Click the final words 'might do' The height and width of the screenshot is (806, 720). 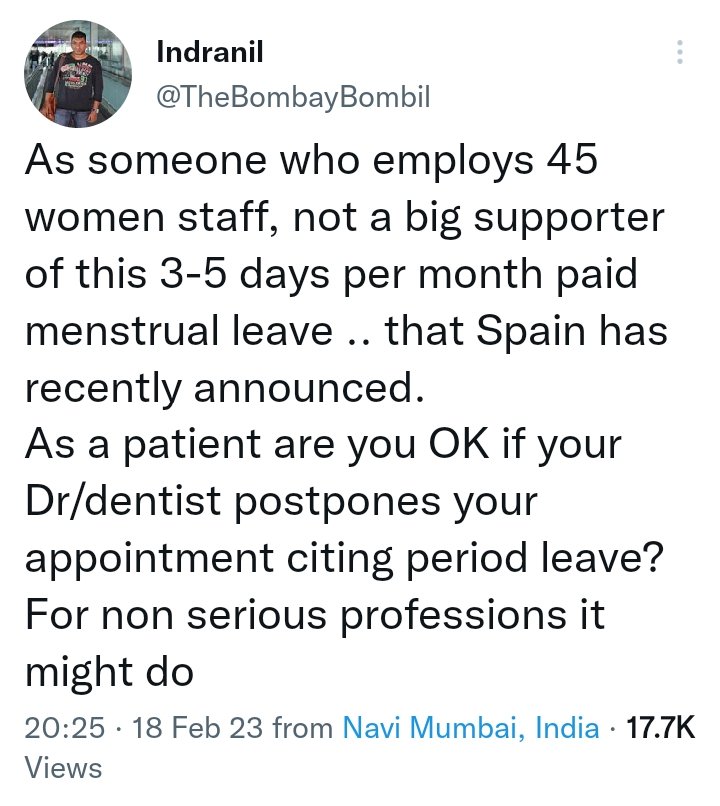pos(109,672)
